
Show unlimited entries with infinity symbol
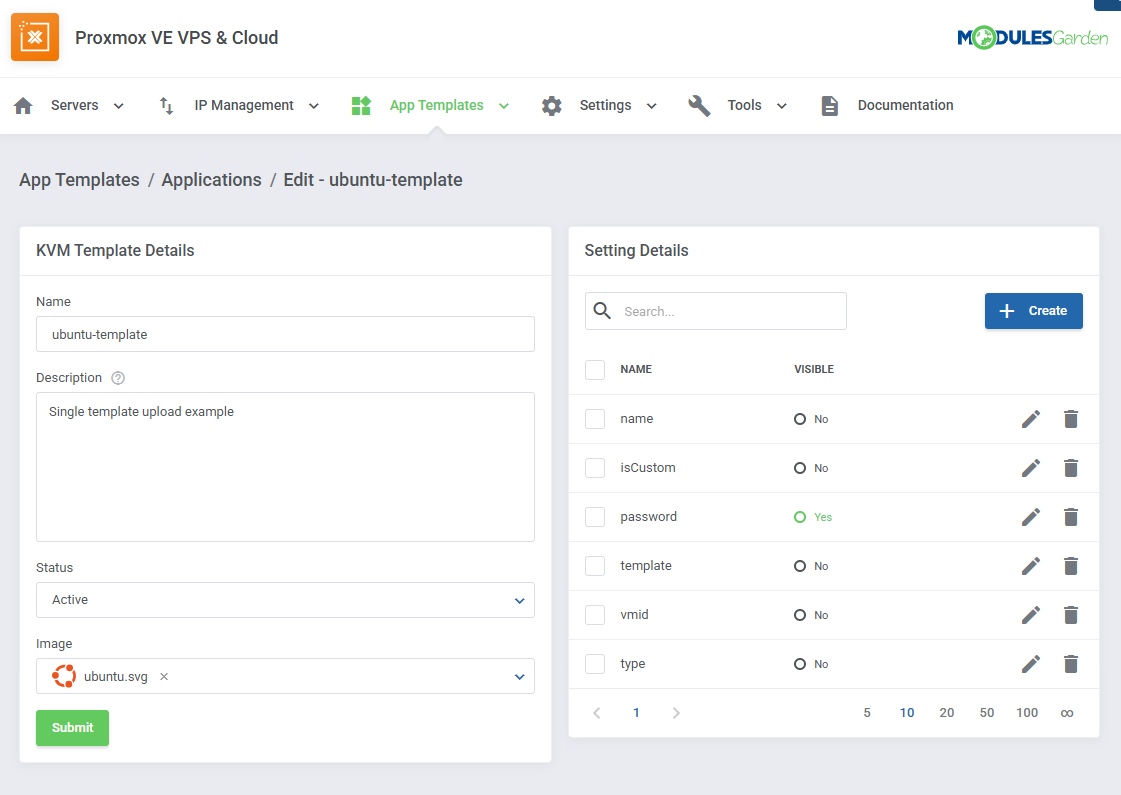coord(1067,713)
